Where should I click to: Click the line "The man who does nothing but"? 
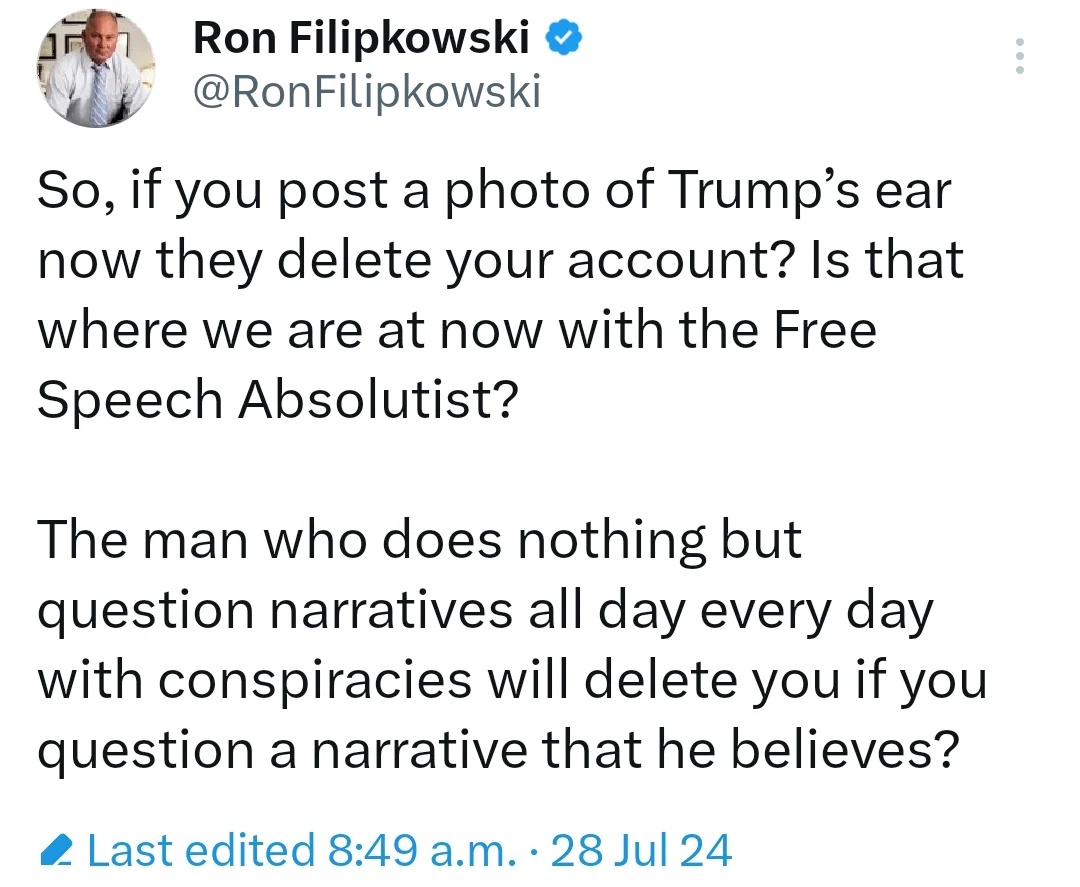click(420, 540)
